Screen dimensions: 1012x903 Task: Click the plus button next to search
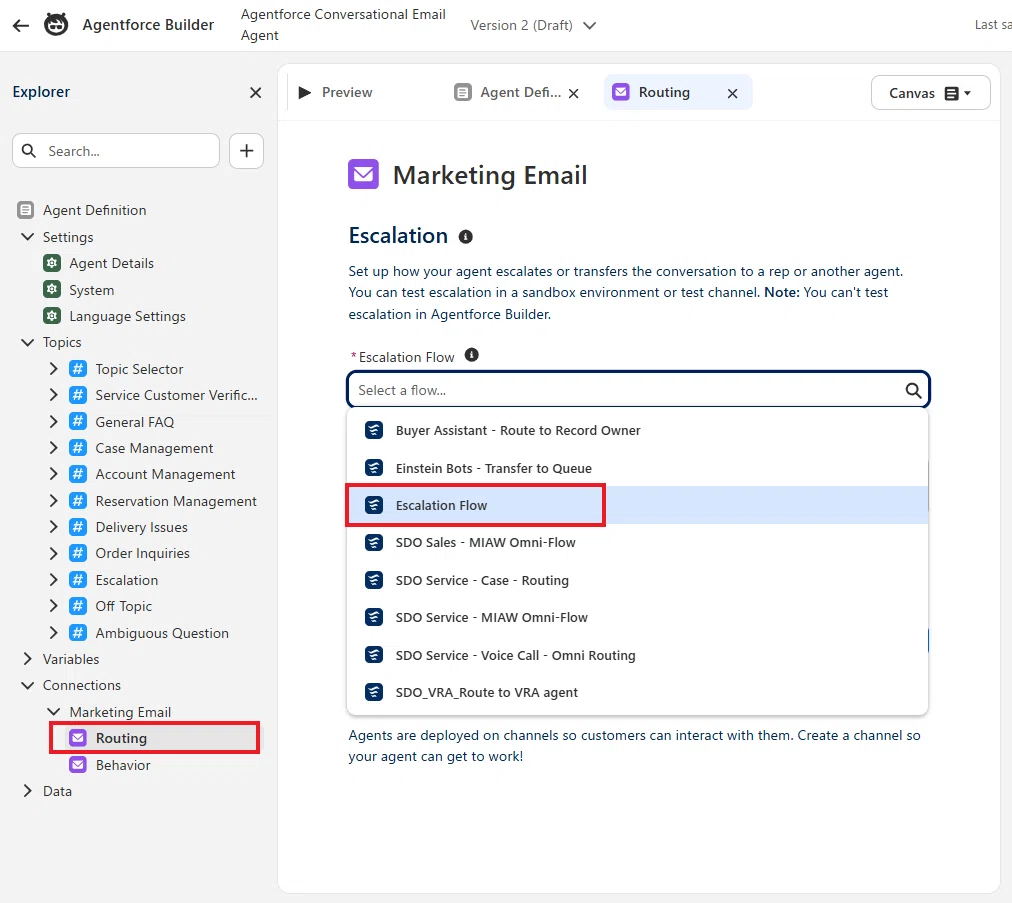pyautogui.click(x=246, y=151)
